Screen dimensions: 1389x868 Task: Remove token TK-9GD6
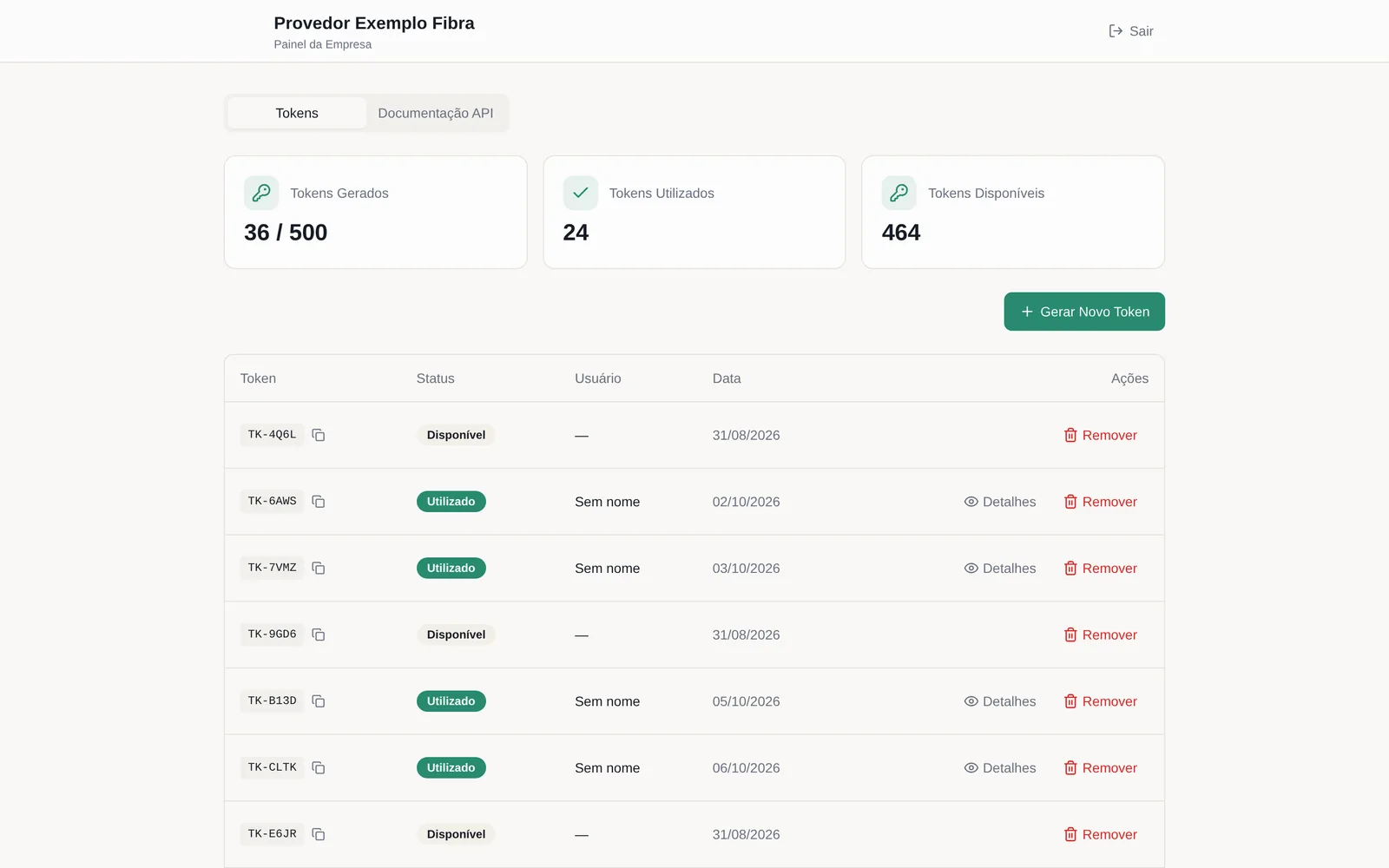[1101, 635]
